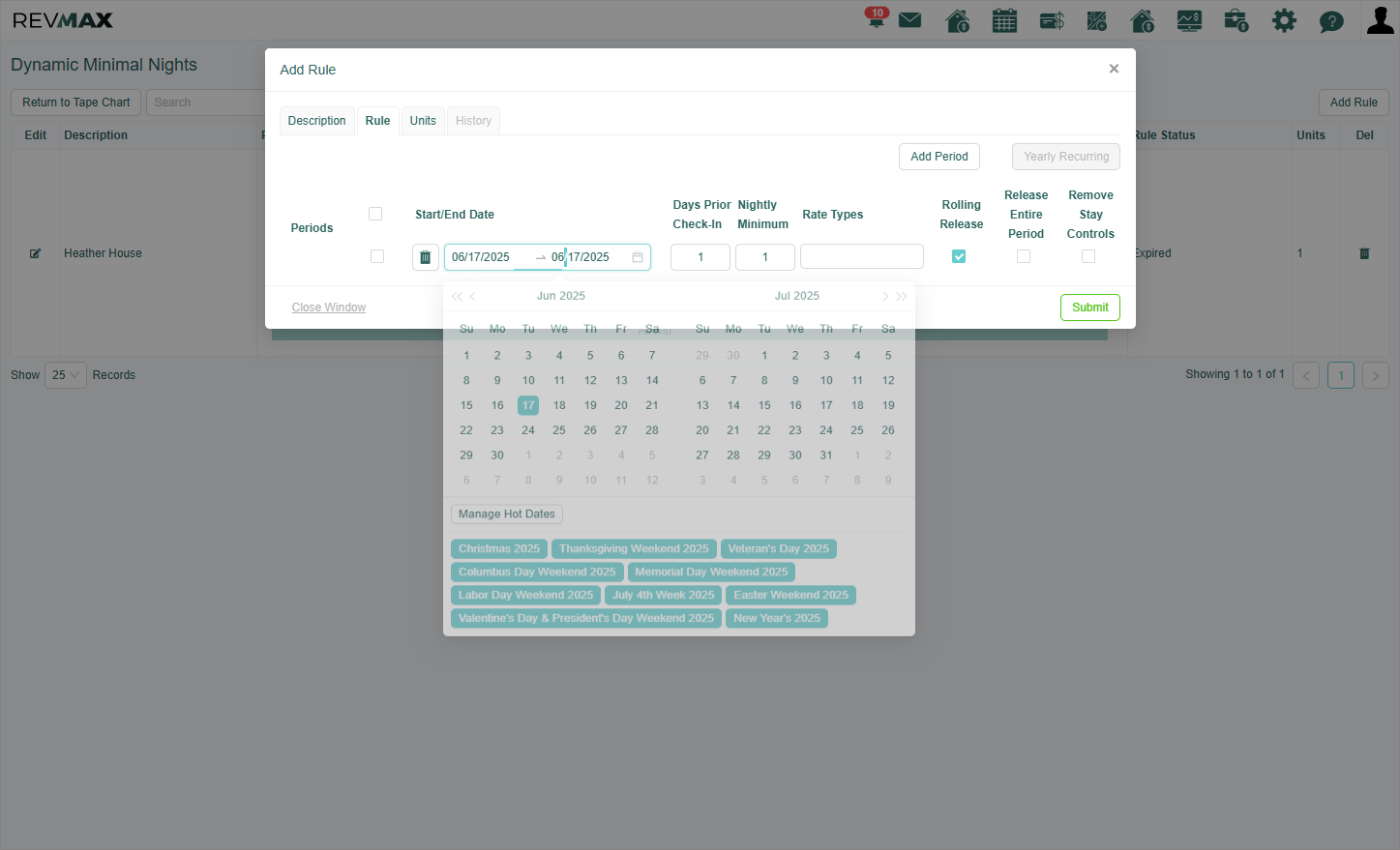The image size is (1400, 850).
Task: Open the date picker calendar icon in date field
Action: point(638,257)
